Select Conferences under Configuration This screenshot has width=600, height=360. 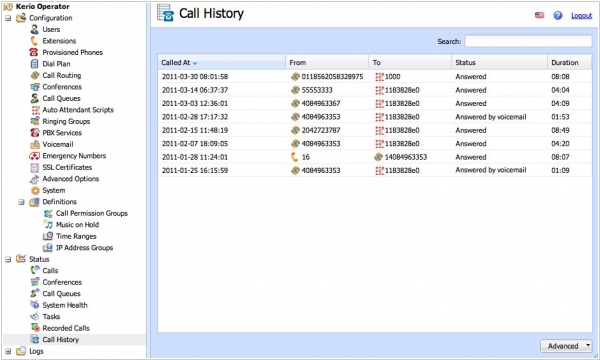[62, 87]
